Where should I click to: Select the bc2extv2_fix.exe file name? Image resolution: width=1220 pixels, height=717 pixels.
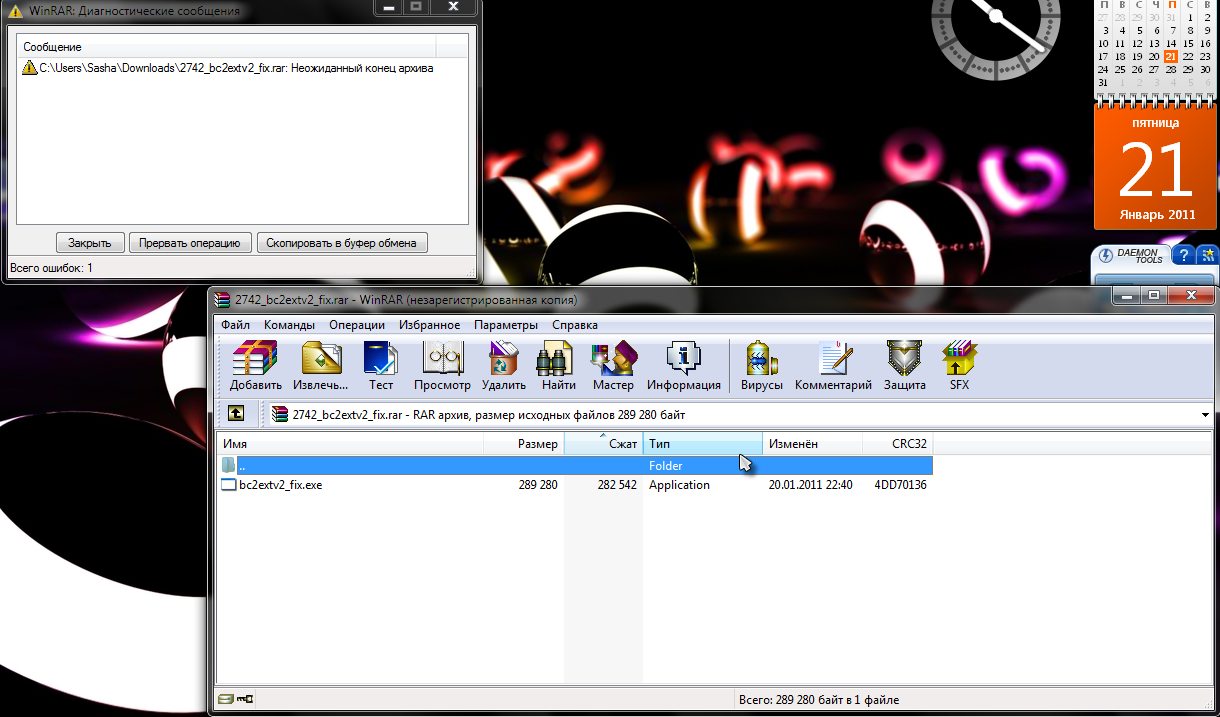pos(281,485)
